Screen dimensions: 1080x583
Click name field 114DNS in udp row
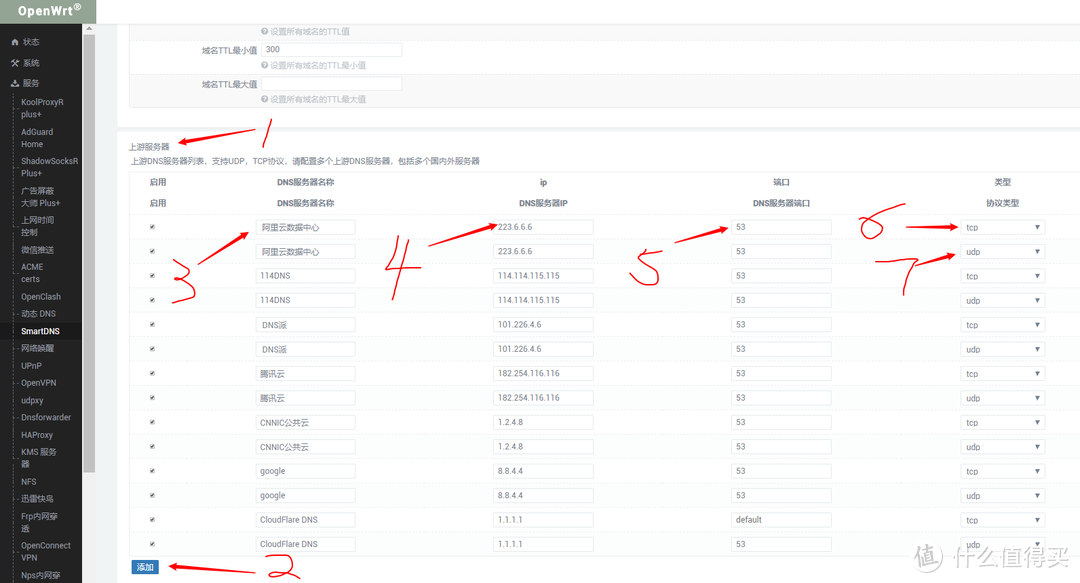pyautogui.click(x=305, y=300)
